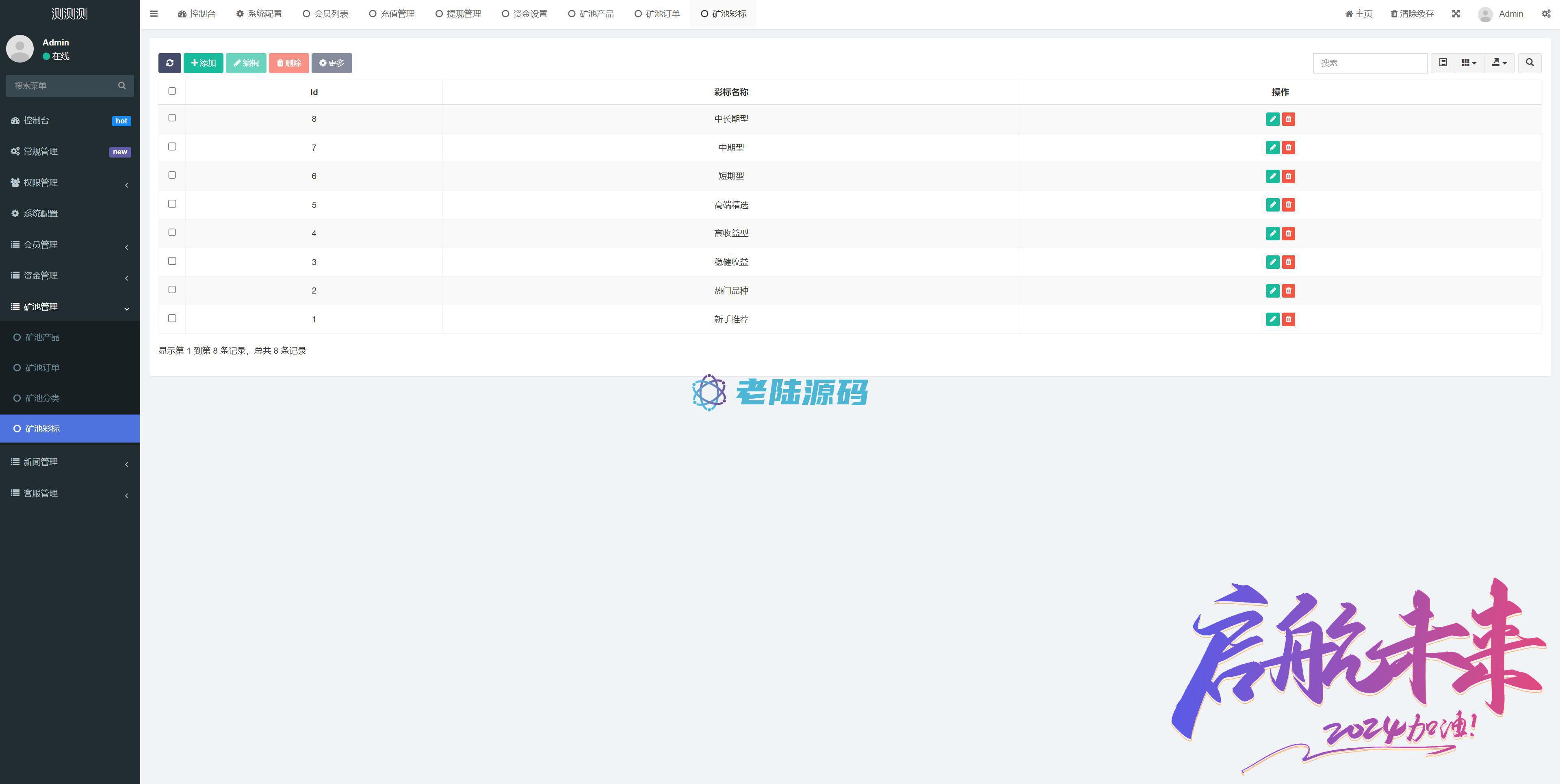This screenshot has width=1560, height=784.
Task: Expand the 新闻管理 sidebar menu
Action: [69, 462]
